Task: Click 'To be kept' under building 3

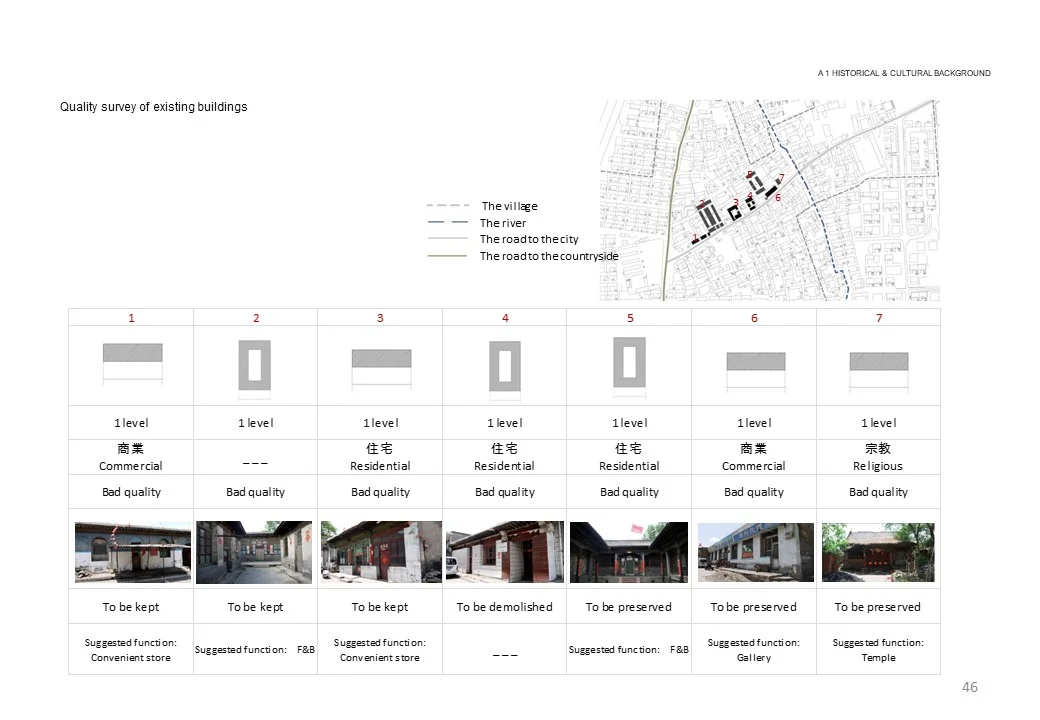Action: (x=380, y=607)
